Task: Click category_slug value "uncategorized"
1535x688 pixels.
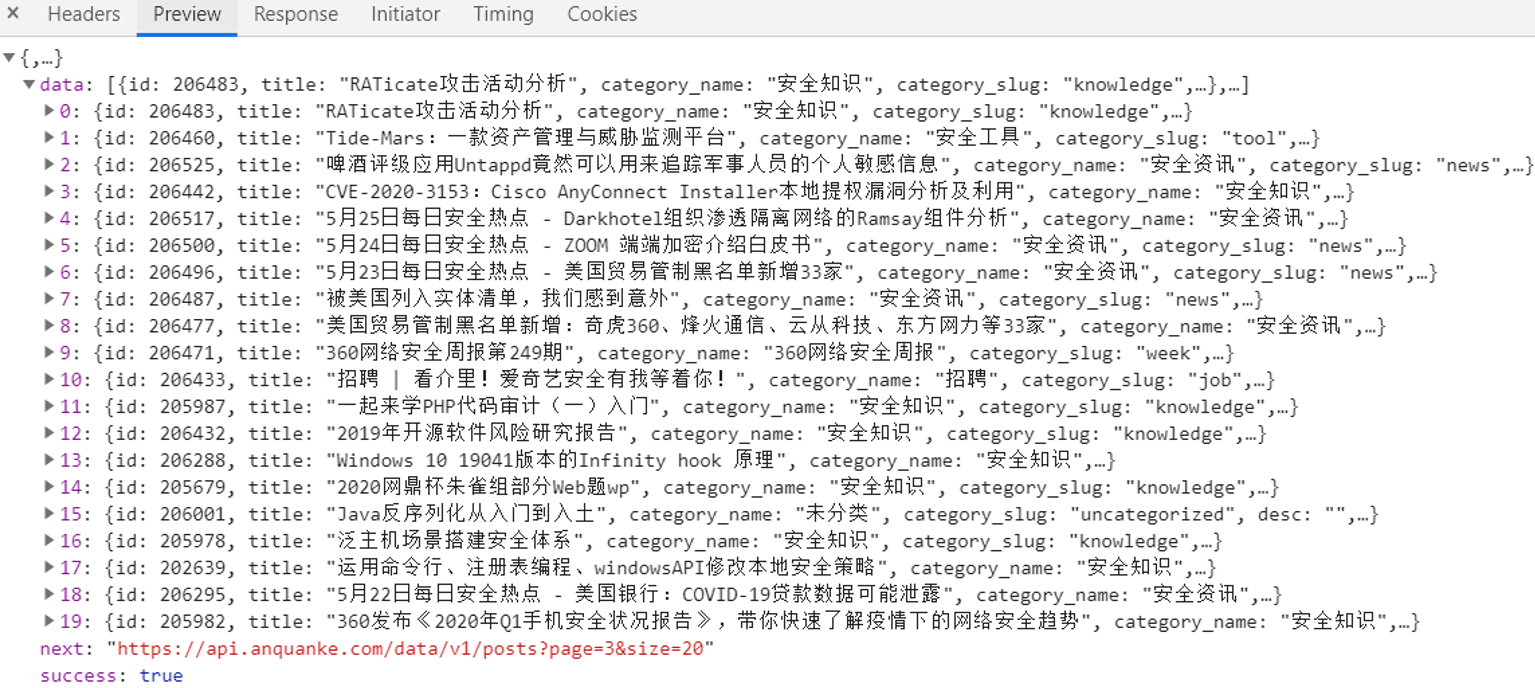Action: (1152, 515)
